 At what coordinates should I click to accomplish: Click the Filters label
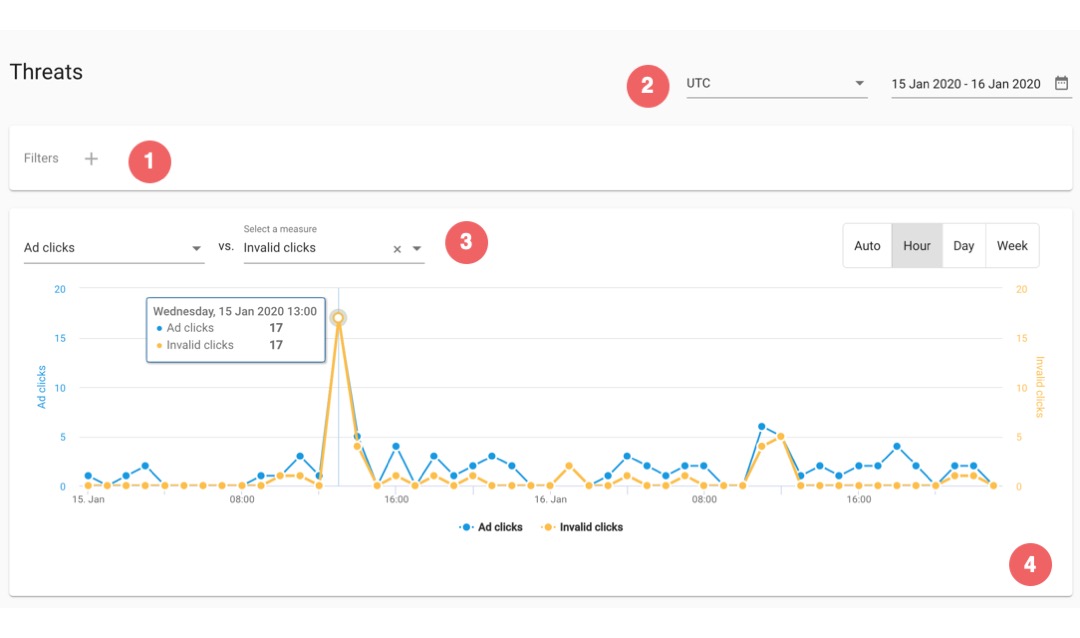pyautogui.click(x=41, y=158)
